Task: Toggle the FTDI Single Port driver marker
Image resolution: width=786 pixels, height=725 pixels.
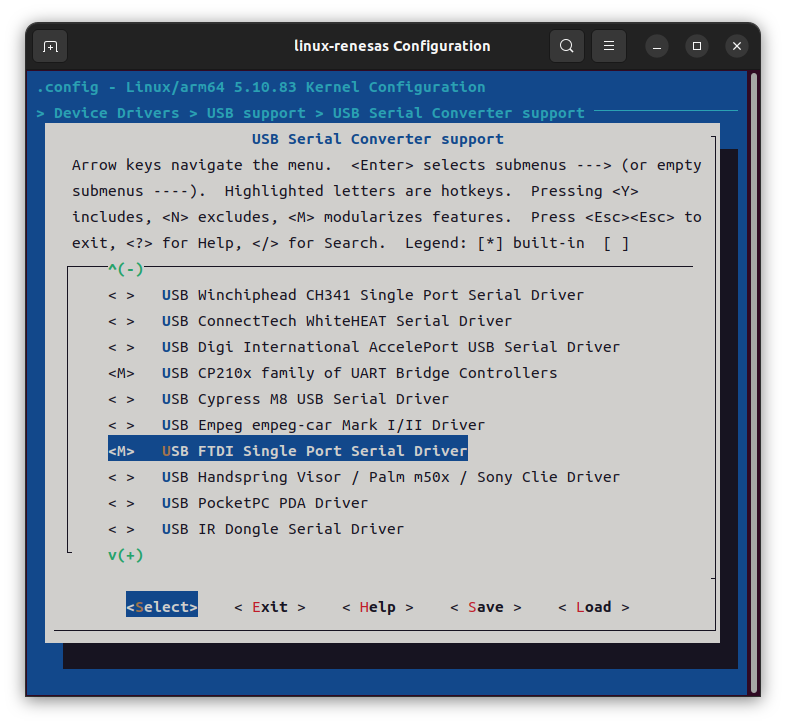Action: (x=121, y=451)
